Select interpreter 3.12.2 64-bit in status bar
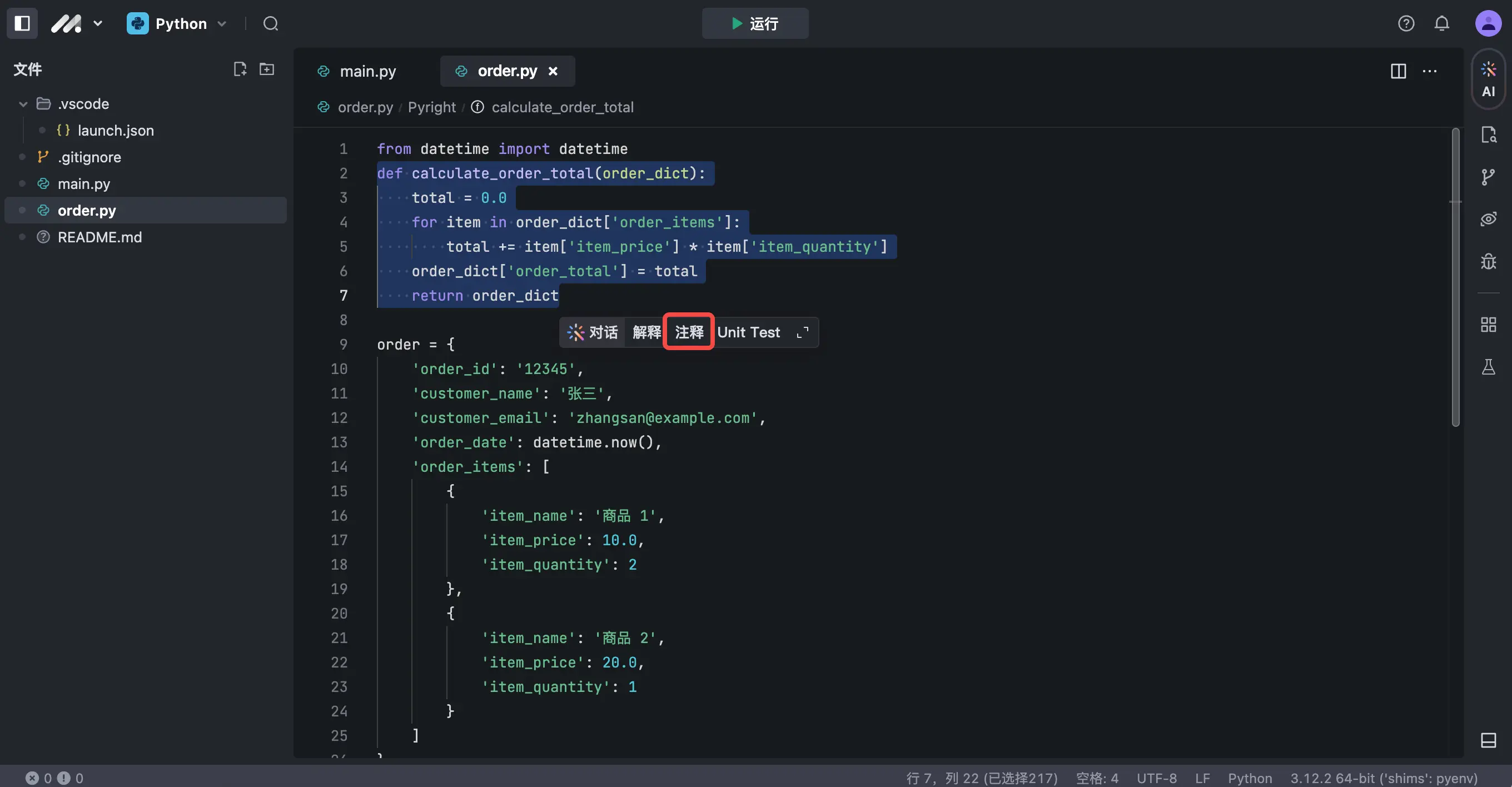 [x=1383, y=778]
